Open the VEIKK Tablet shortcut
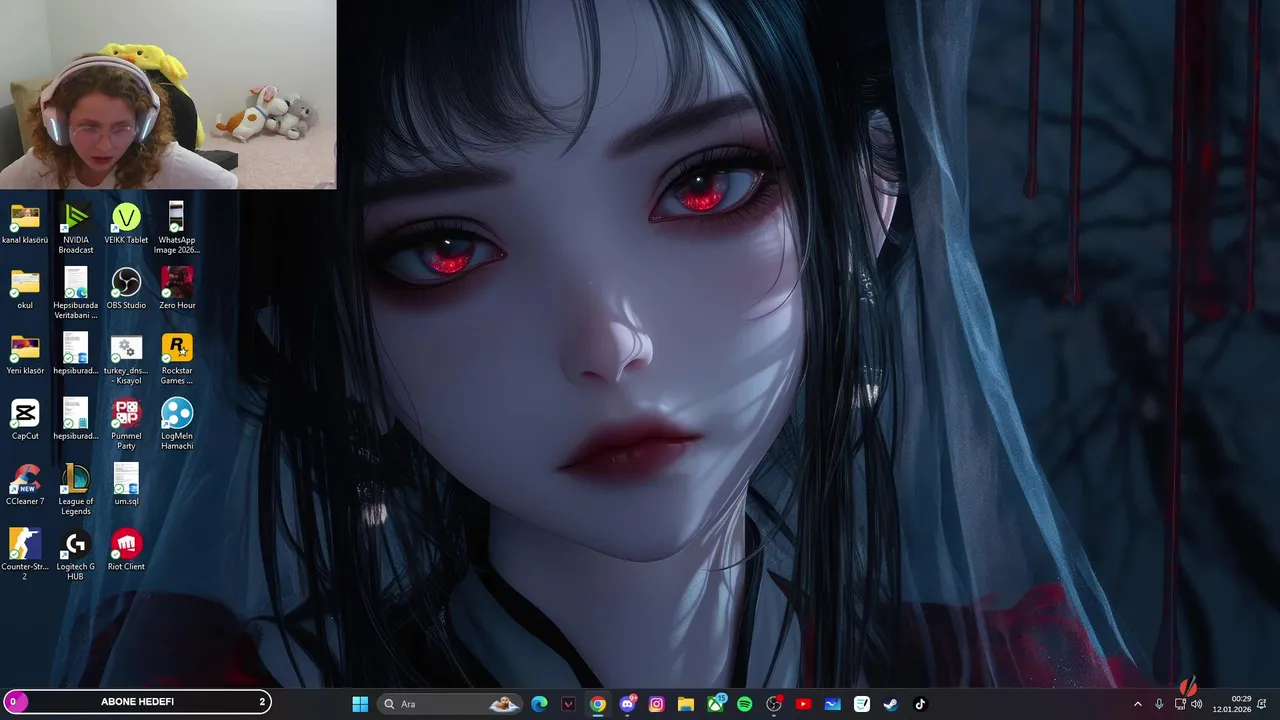 tap(126, 225)
